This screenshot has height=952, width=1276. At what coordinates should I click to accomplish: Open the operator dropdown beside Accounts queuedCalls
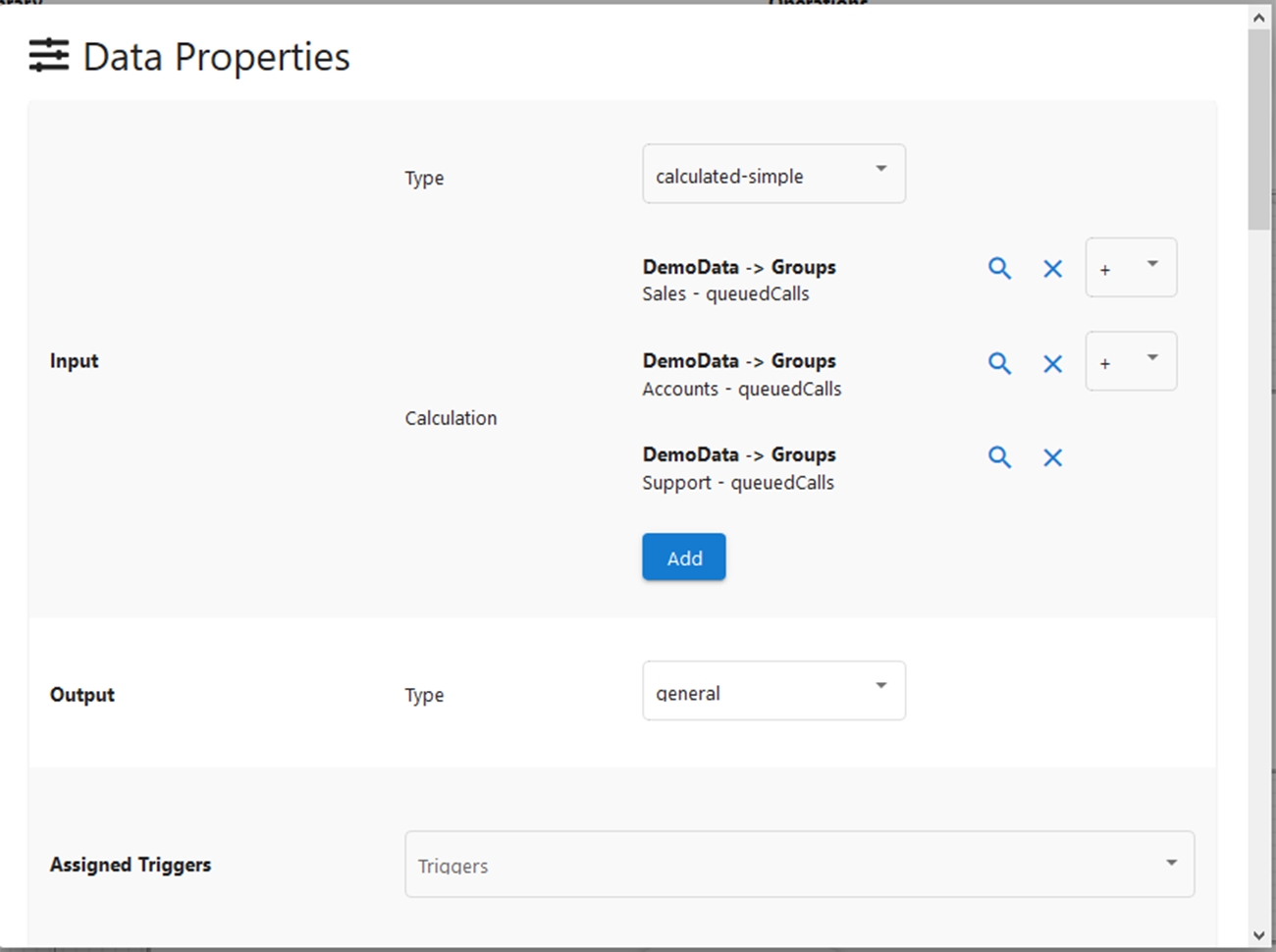tap(1131, 361)
